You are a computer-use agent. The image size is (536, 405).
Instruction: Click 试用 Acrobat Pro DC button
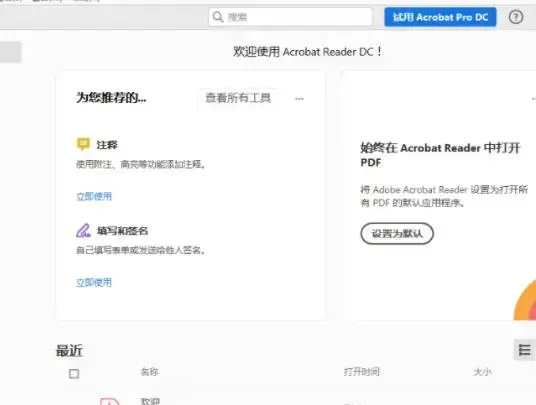point(440,17)
